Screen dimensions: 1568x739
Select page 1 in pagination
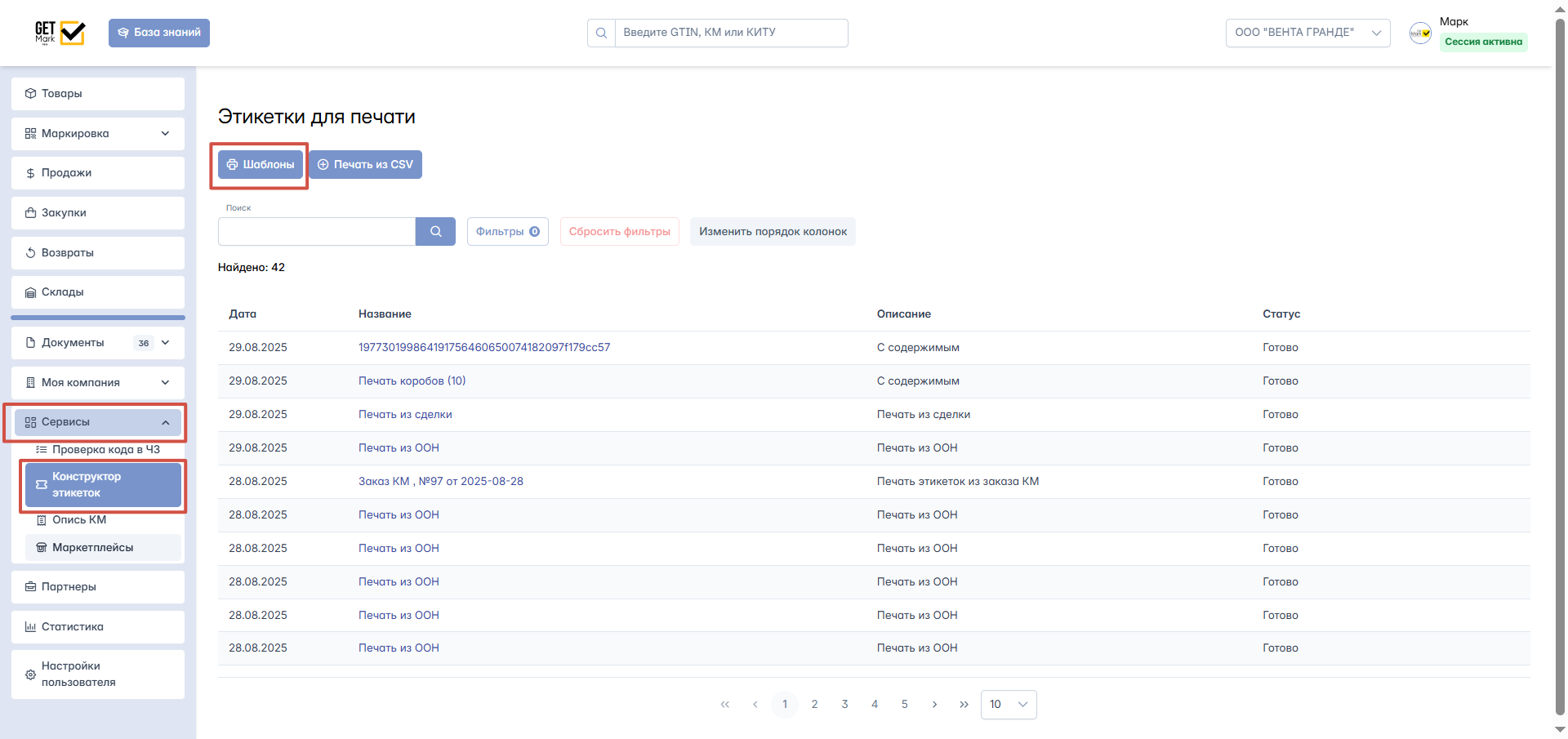(785, 705)
